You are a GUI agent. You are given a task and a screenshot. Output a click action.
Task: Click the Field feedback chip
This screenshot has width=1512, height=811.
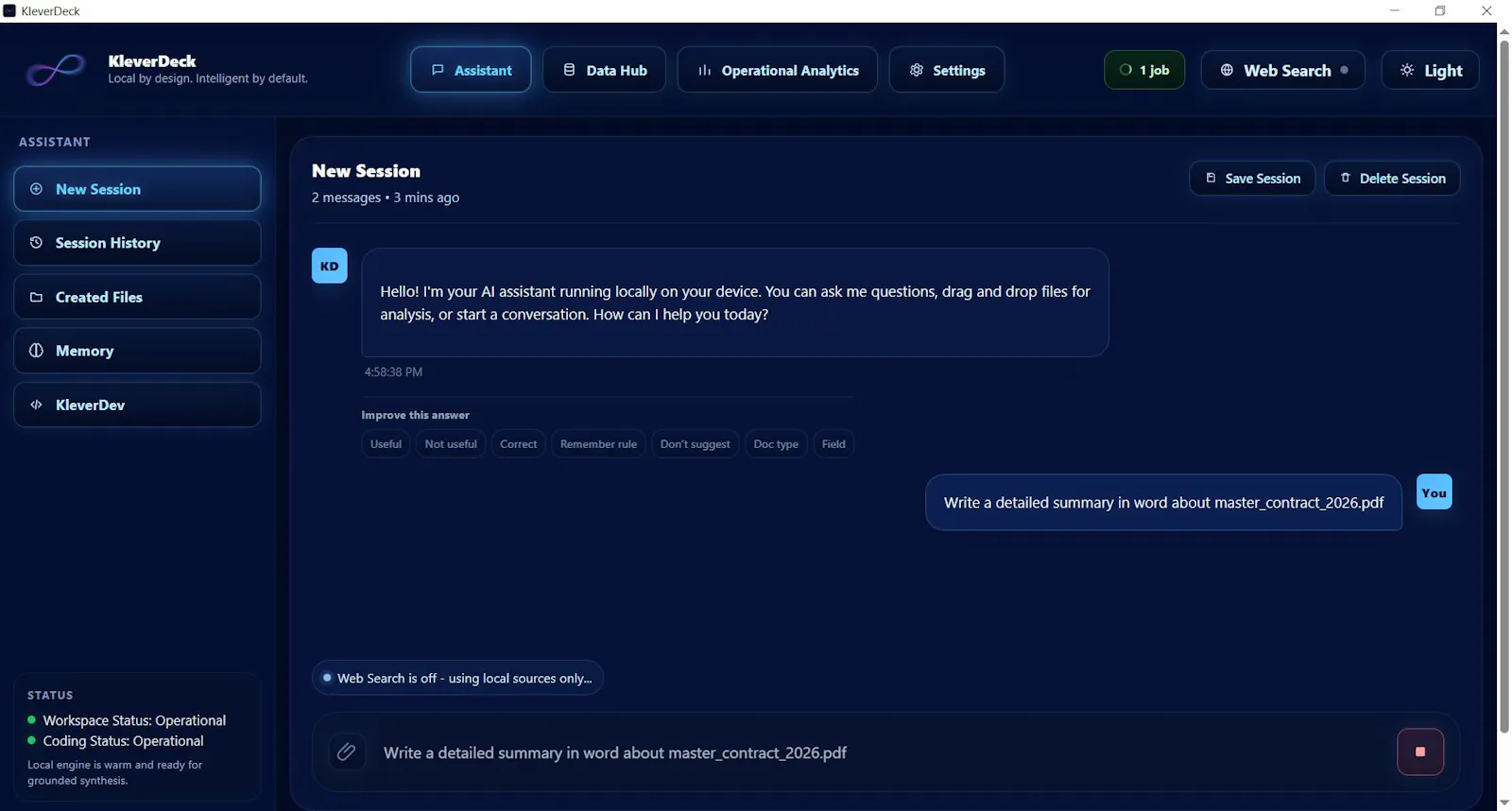(833, 443)
